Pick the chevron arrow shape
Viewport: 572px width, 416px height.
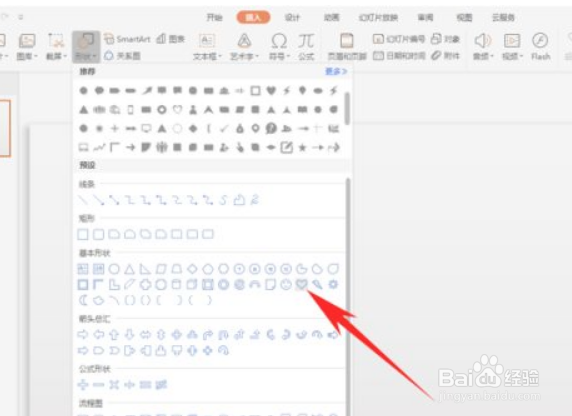(x=114, y=350)
